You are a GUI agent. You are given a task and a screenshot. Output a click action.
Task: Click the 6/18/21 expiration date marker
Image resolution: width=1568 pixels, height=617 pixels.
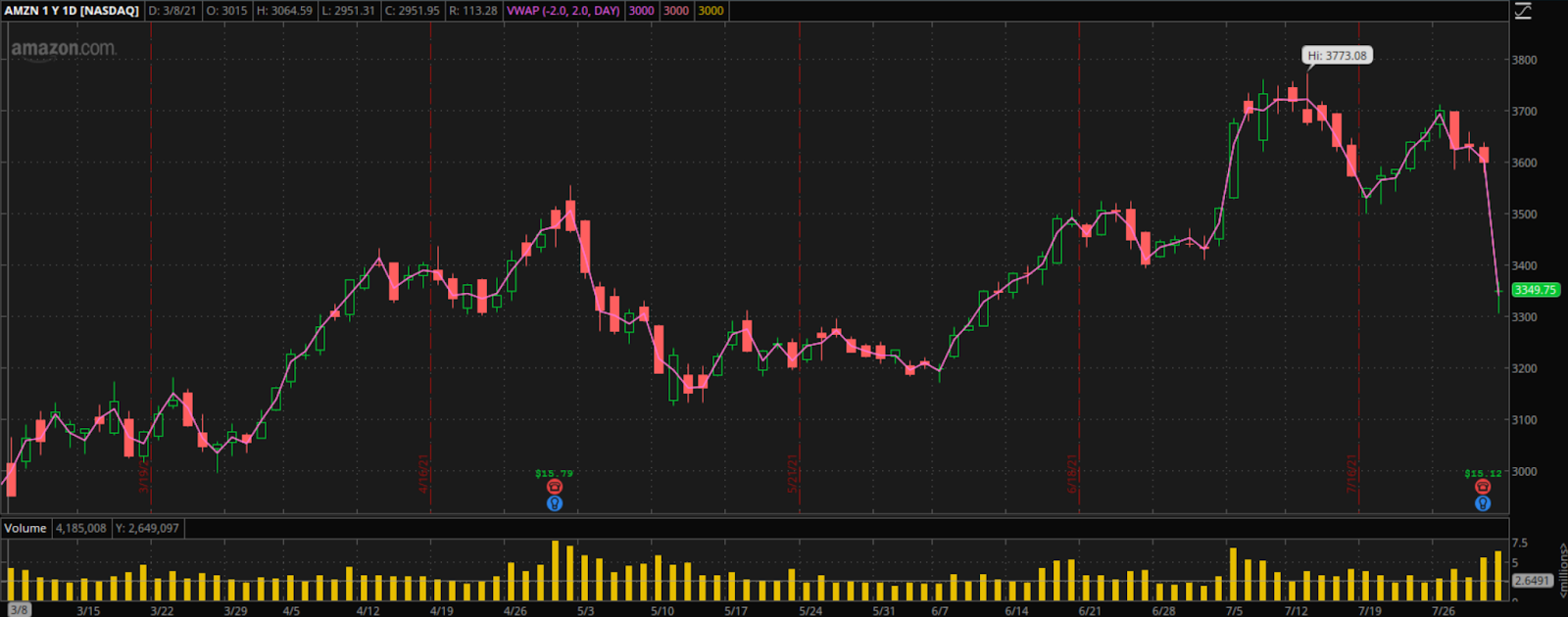click(x=1072, y=473)
